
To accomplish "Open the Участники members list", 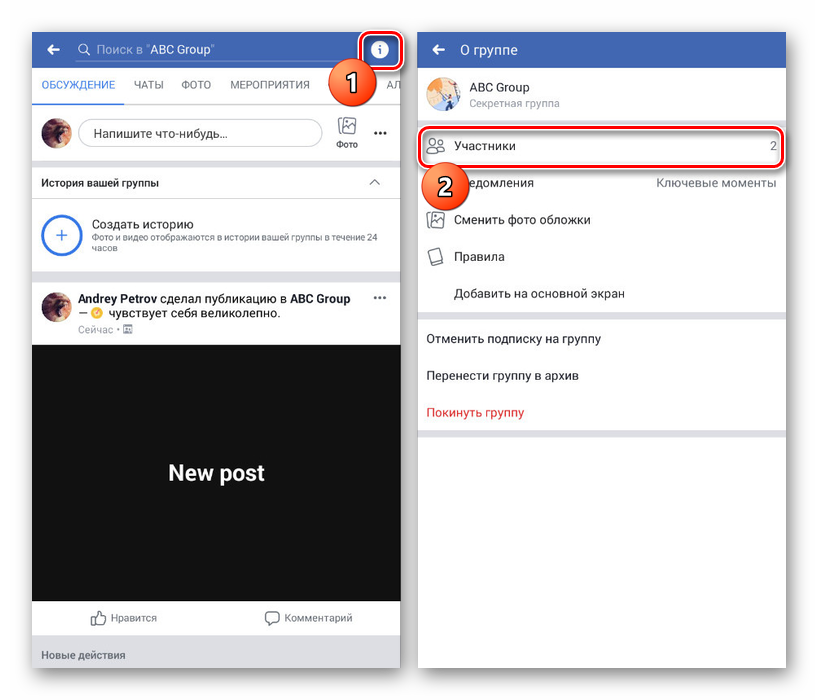I will (601, 147).
